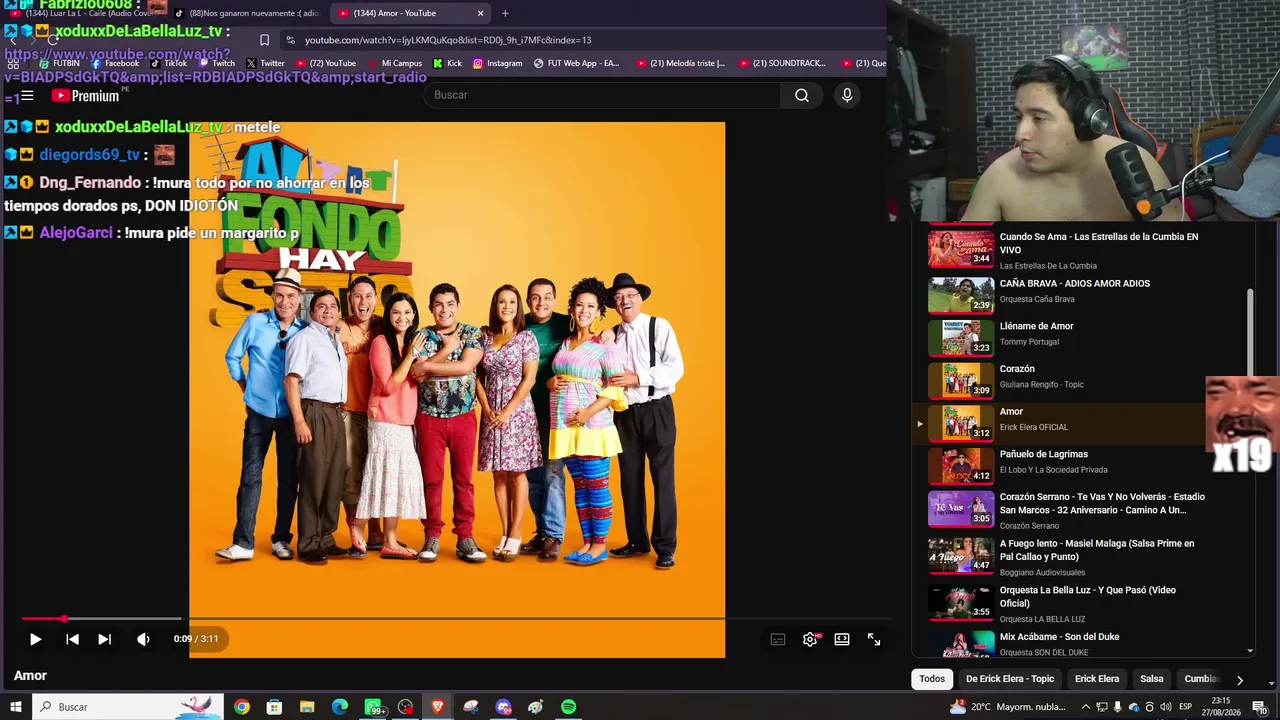Image resolution: width=1280 pixels, height=720 pixels.
Task: Filter suggestions by Erick Elera chip
Action: pyautogui.click(x=1097, y=679)
